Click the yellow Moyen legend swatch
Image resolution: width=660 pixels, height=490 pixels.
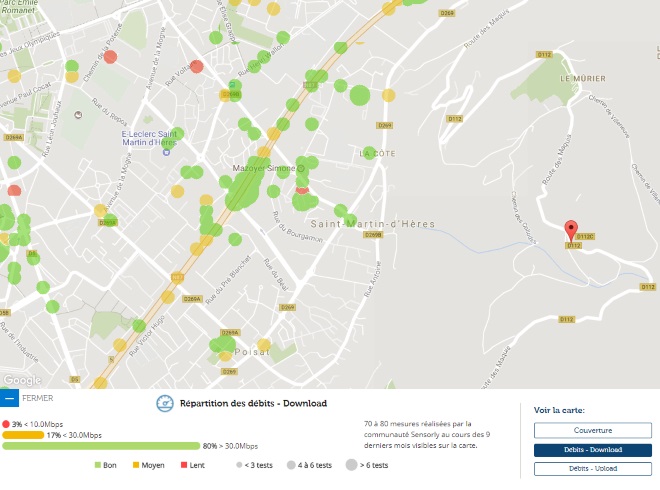[136, 465]
